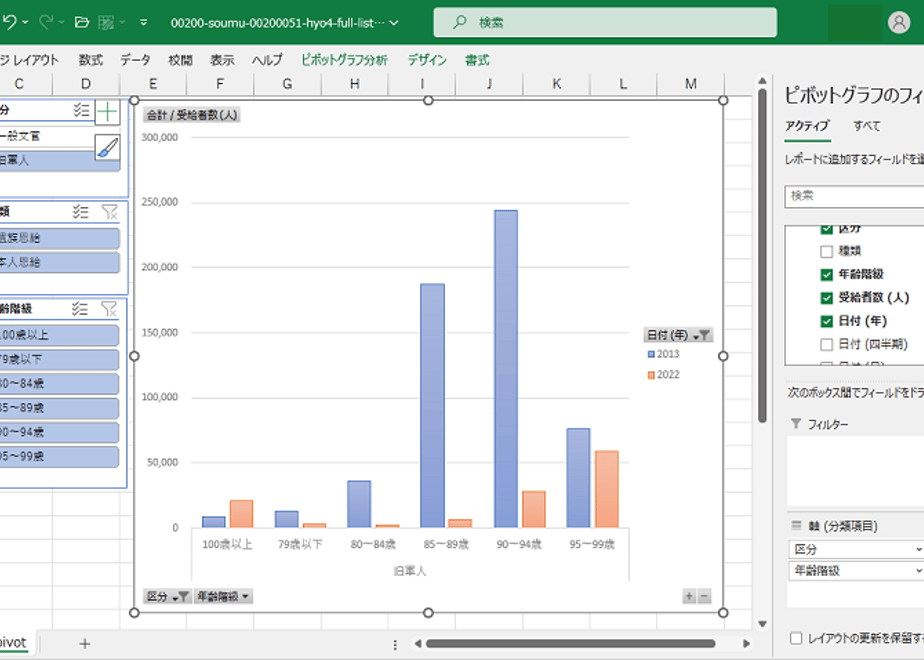Check the 日付 (四半期) field checkbox
924x660 pixels.
(827, 345)
